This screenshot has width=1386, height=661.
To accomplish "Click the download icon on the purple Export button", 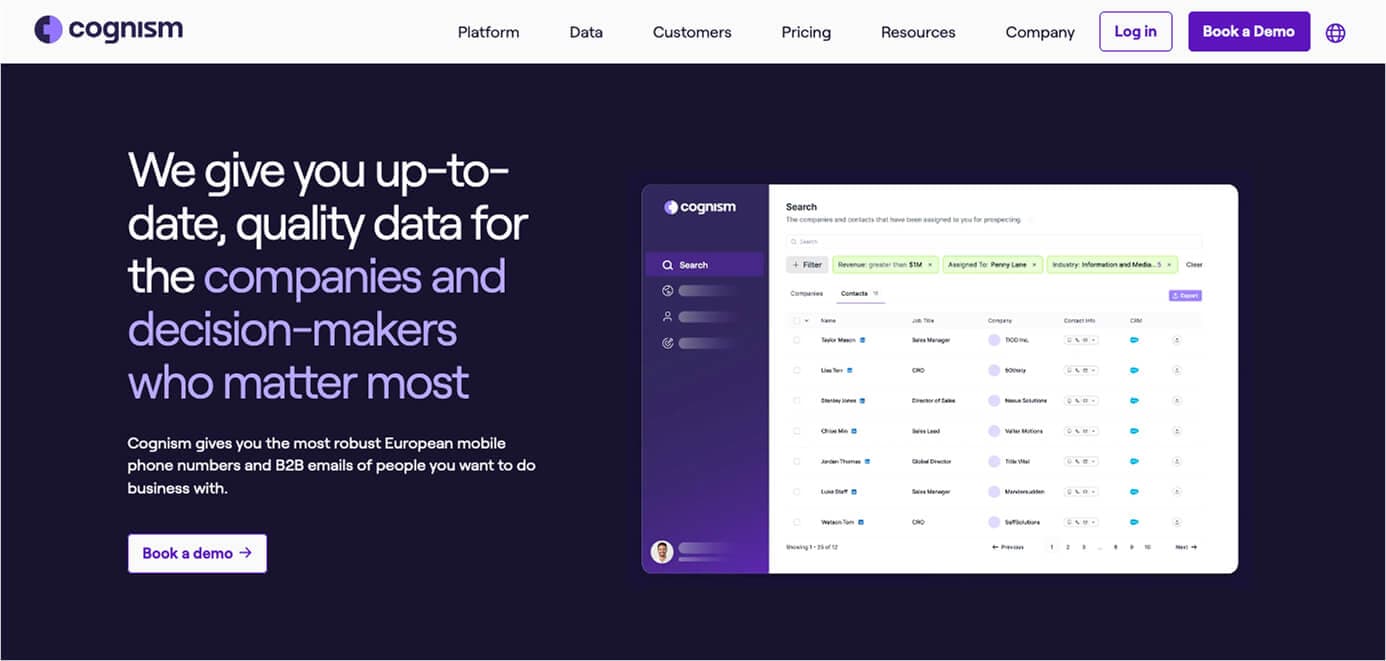I will click(1175, 295).
